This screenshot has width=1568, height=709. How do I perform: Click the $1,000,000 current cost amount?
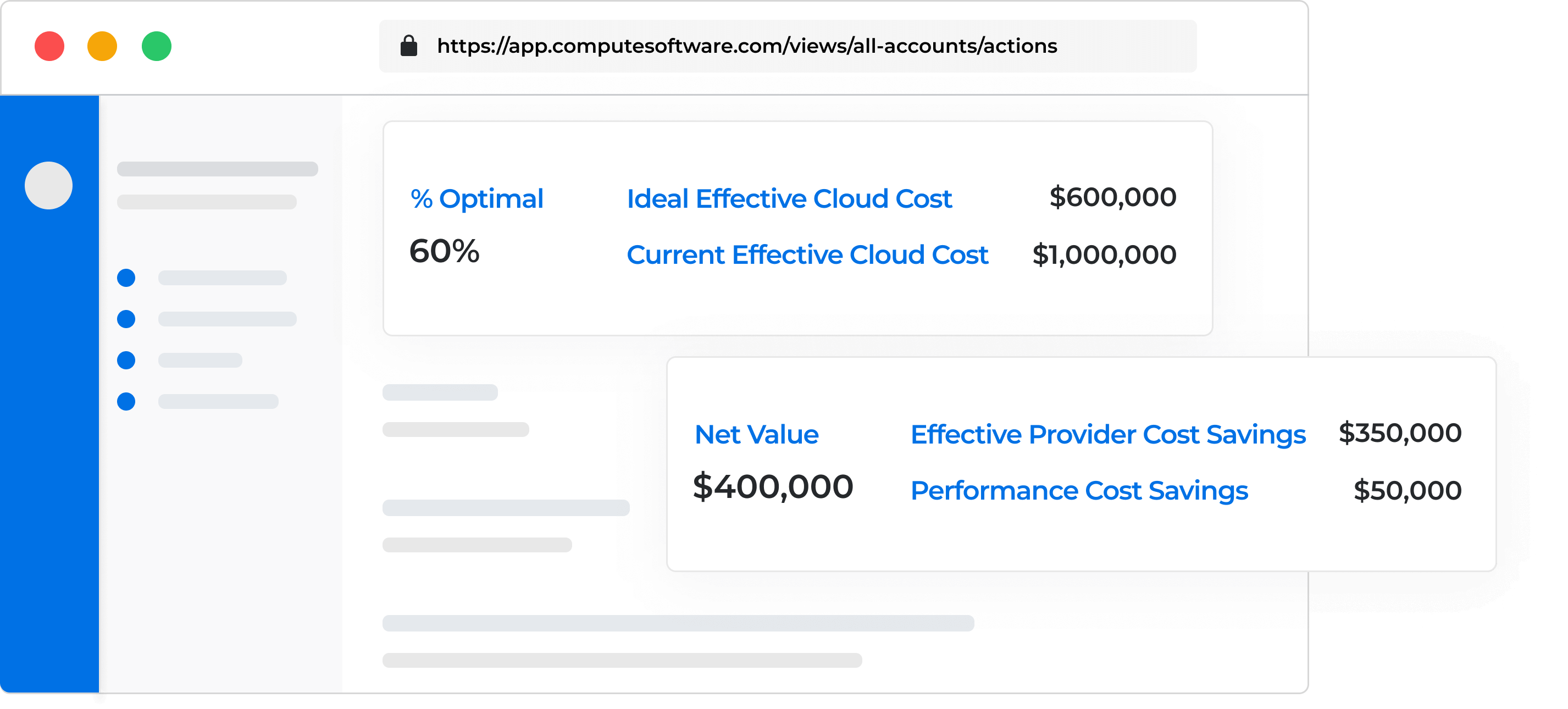pos(1104,255)
